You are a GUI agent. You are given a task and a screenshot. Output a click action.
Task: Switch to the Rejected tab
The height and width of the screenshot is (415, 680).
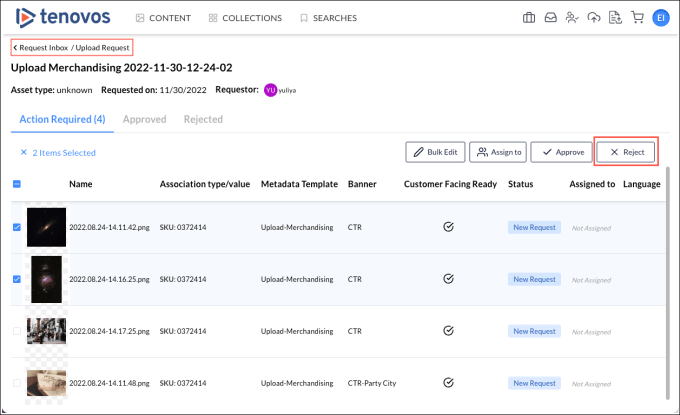coord(203,119)
